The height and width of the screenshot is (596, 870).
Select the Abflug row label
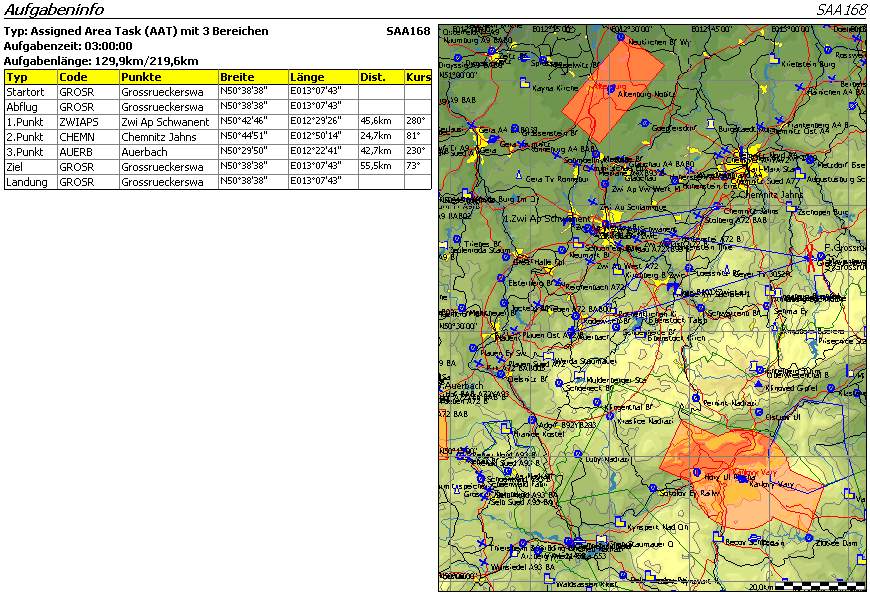click(22, 107)
